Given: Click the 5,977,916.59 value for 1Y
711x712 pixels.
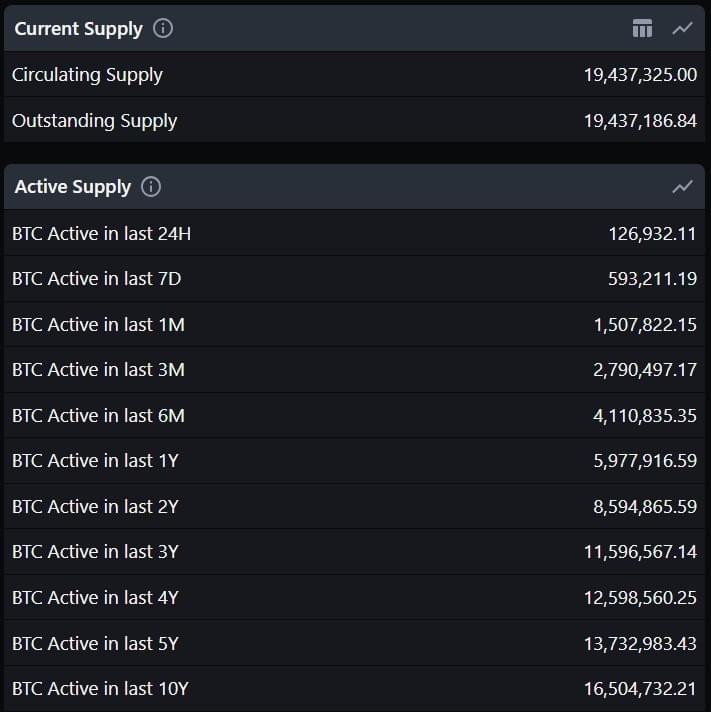Looking at the screenshot, I should pos(645,460).
